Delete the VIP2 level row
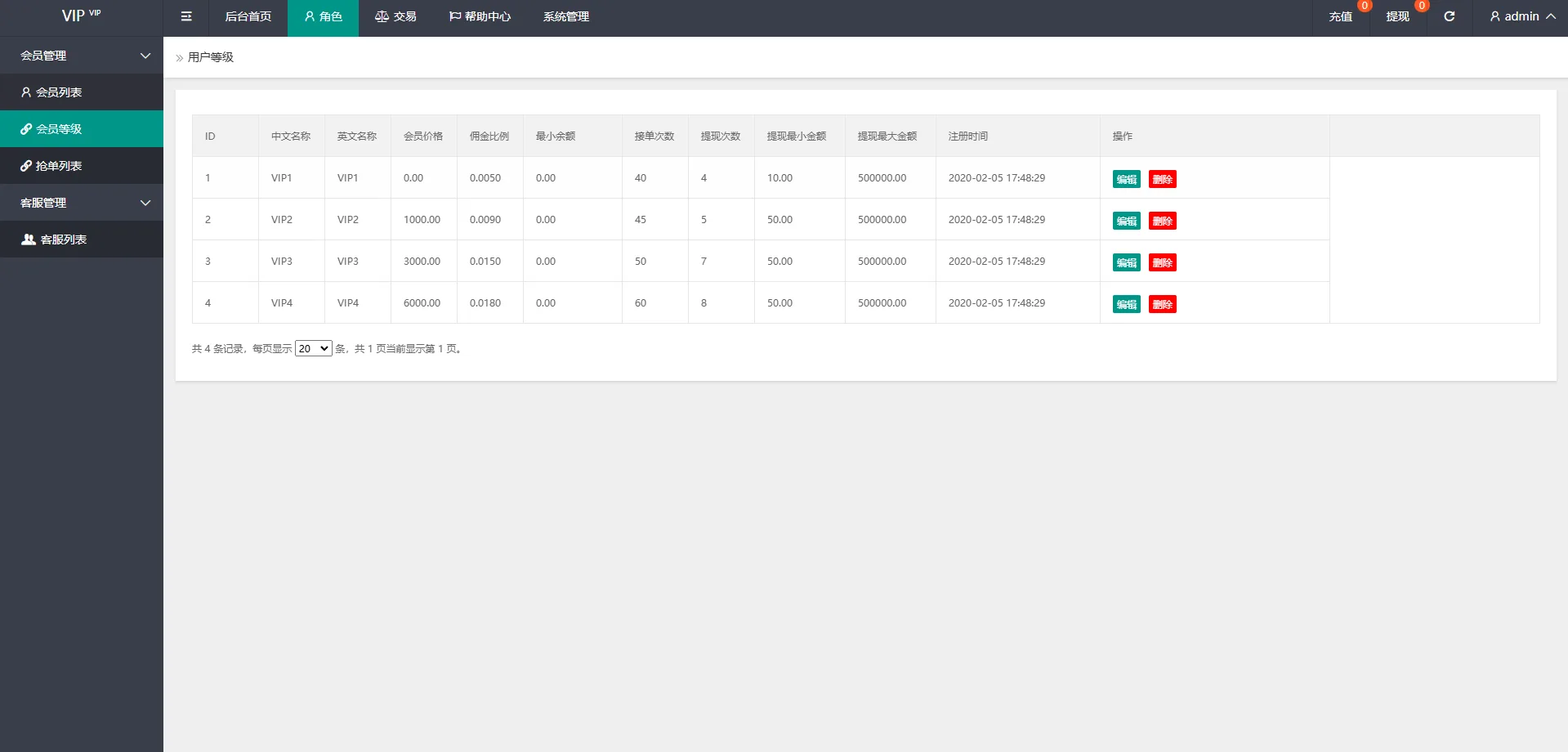 [x=1162, y=222]
